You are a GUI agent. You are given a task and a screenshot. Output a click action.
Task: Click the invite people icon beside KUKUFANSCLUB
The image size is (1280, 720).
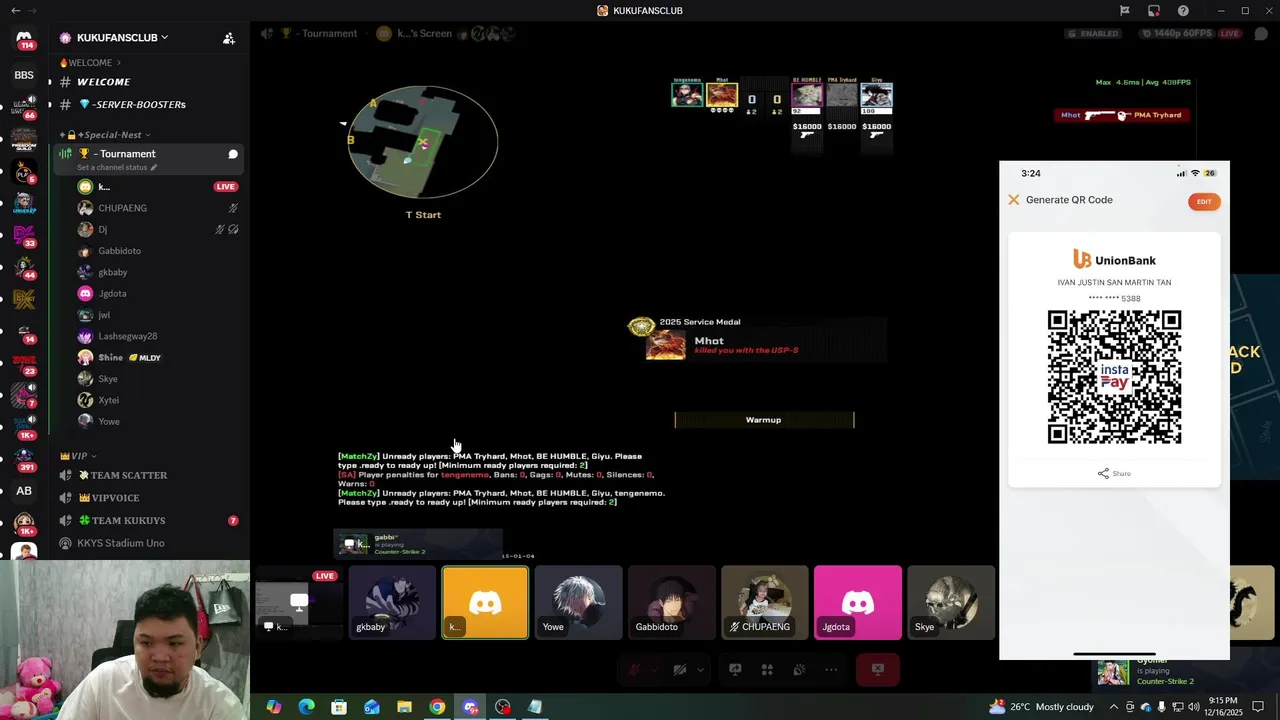[229, 38]
